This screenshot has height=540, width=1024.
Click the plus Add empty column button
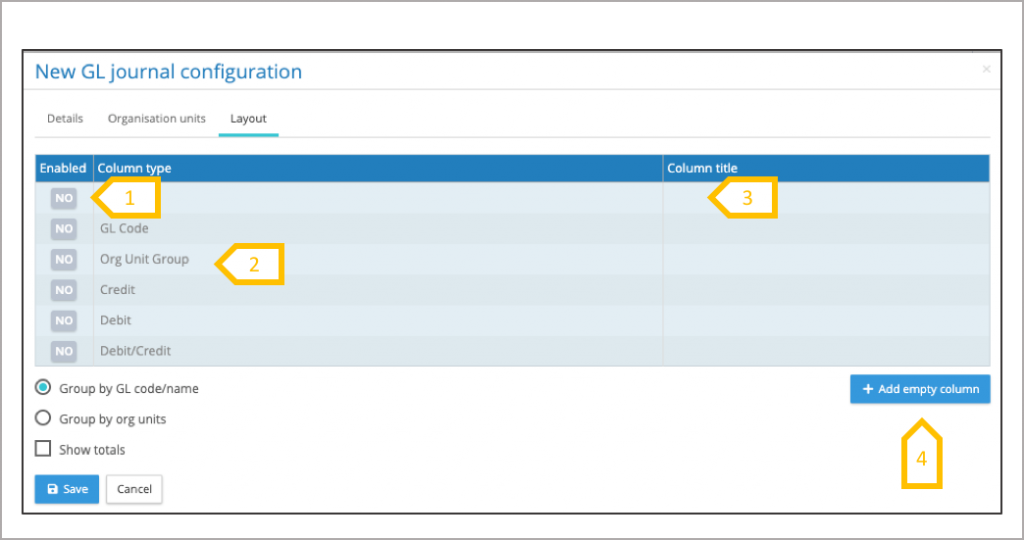pyautogui.click(x=920, y=389)
